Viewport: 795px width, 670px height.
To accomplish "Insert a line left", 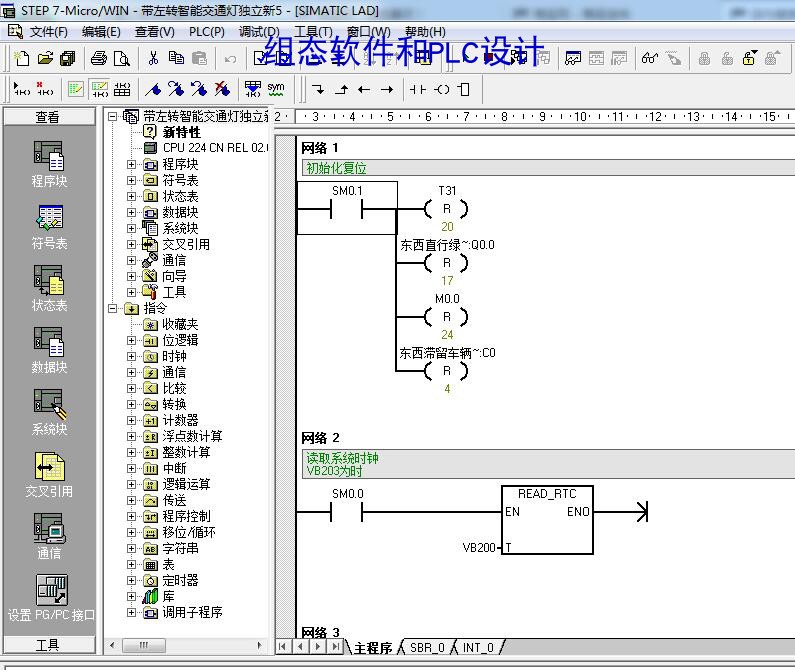I will (364, 90).
